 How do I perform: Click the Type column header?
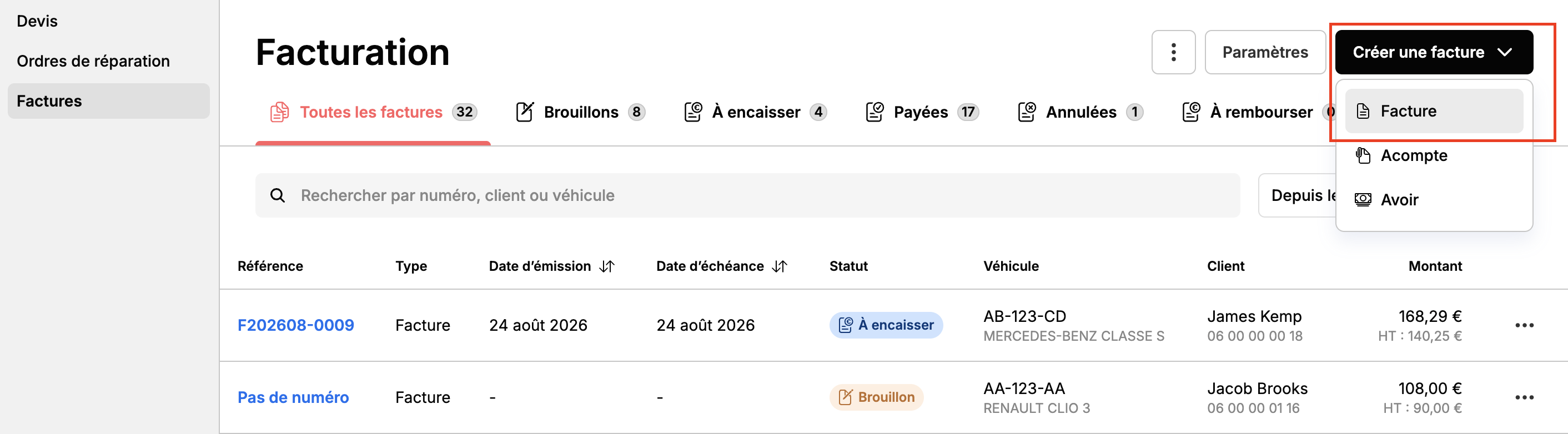coord(411,266)
